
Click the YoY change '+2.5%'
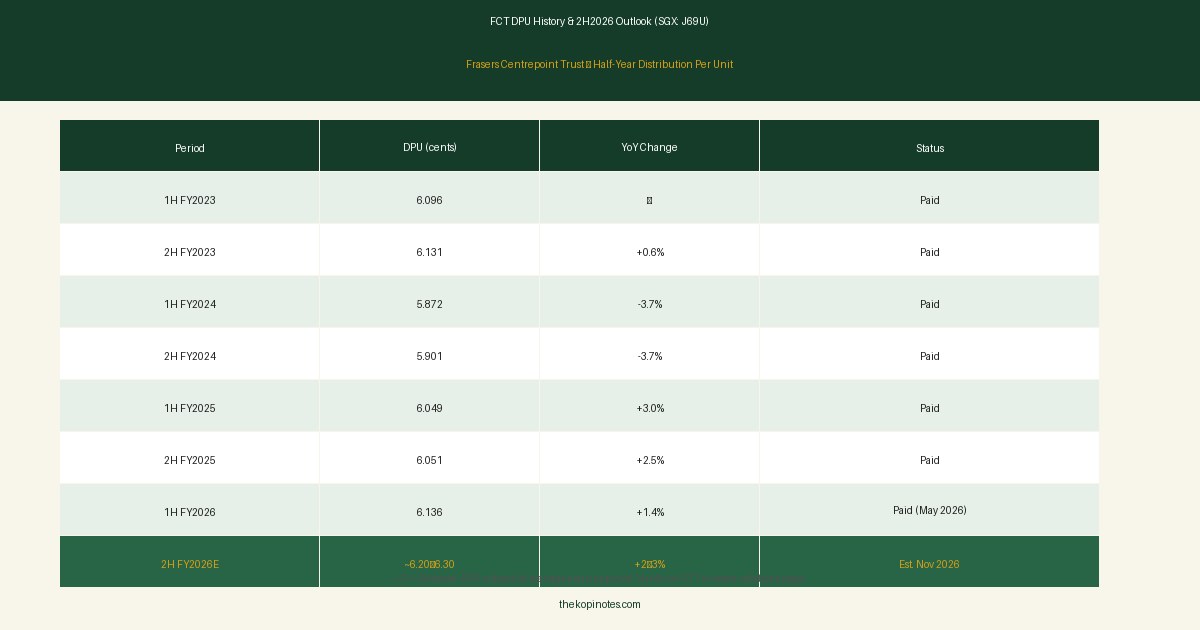click(650, 460)
